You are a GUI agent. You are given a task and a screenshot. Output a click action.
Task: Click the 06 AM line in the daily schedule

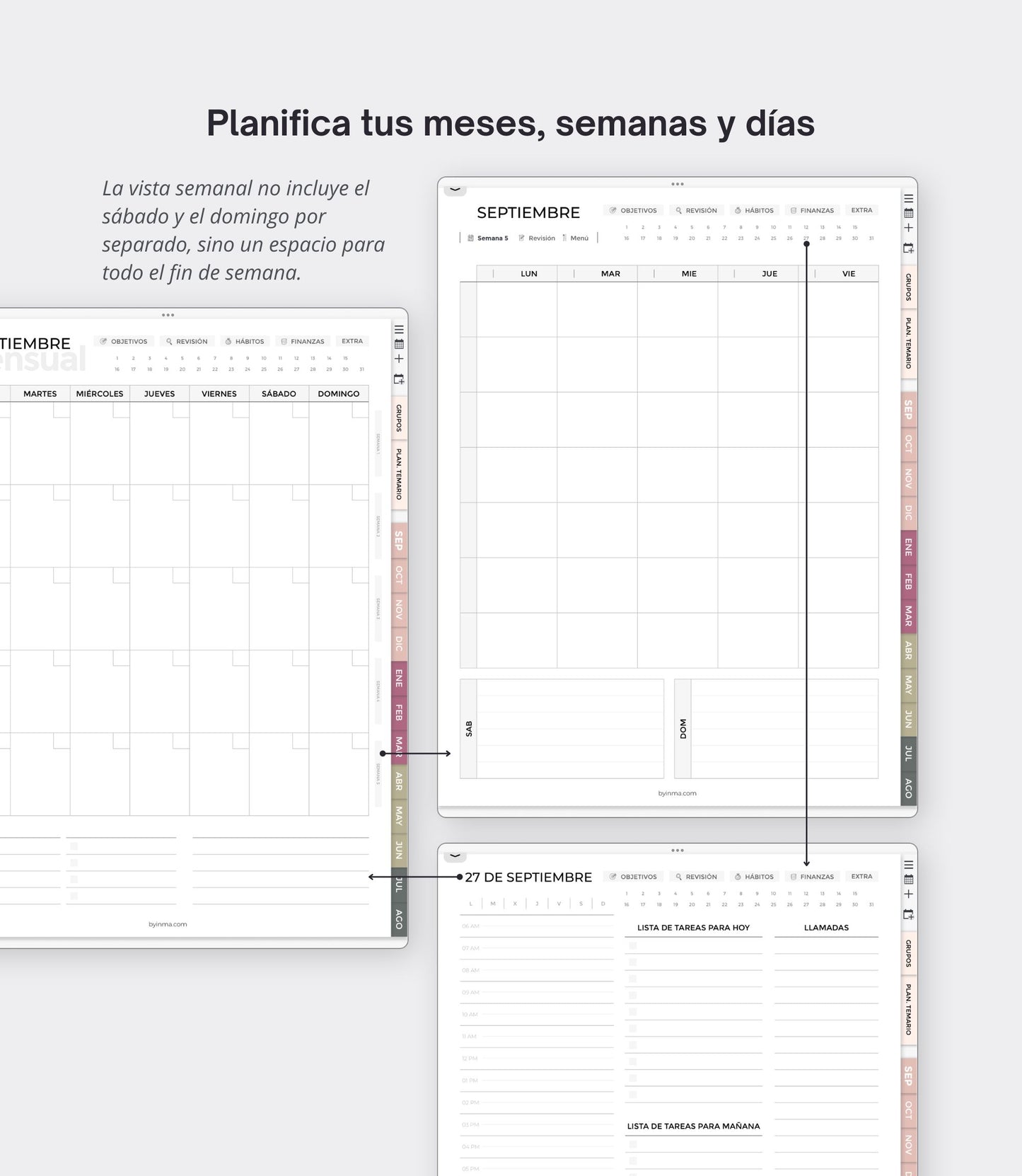tap(537, 926)
